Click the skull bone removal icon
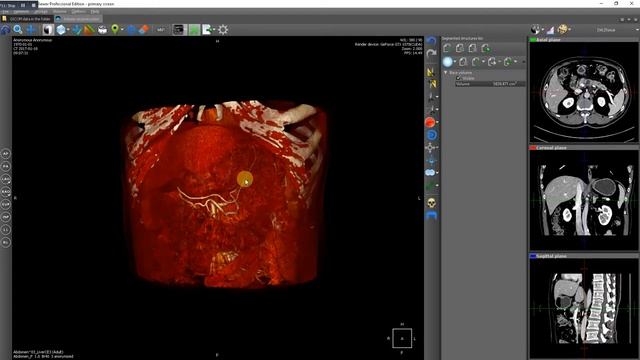This screenshot has height=360, width=640. (x=431, y=202)
